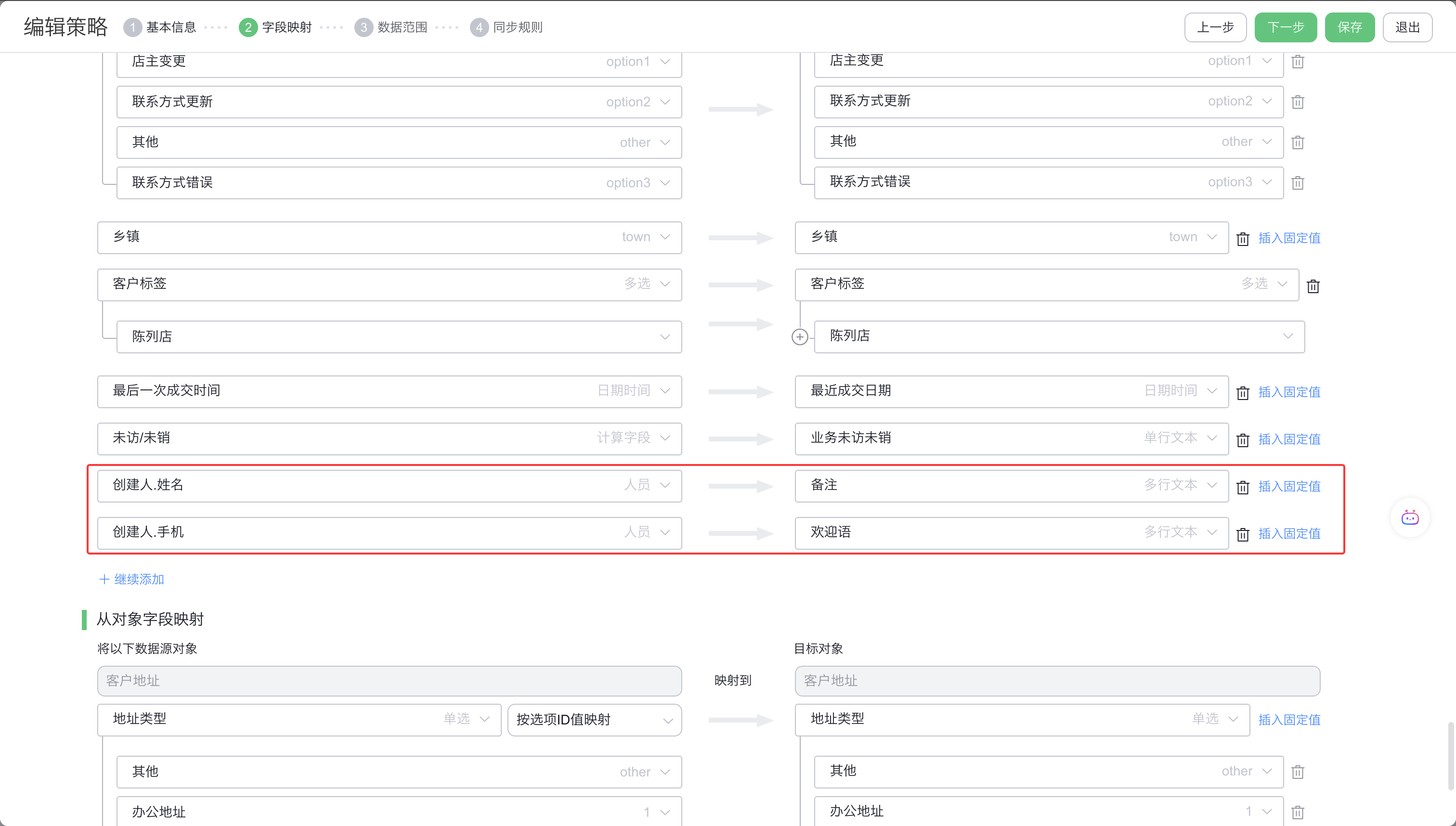Expand the source 陈列店 option dropdown
Viewport: 1456px width, 826px height.
tap(399, 336)
